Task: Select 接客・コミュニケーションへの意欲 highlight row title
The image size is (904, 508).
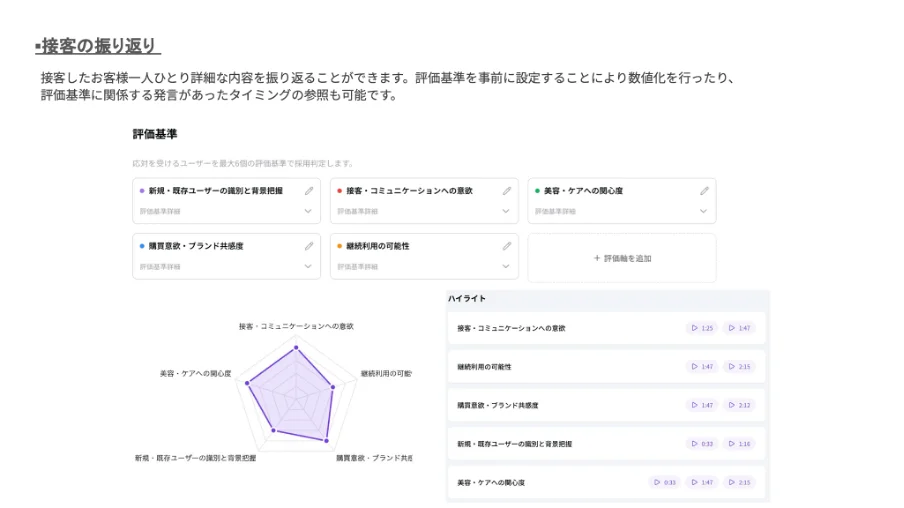Action: 511,328
